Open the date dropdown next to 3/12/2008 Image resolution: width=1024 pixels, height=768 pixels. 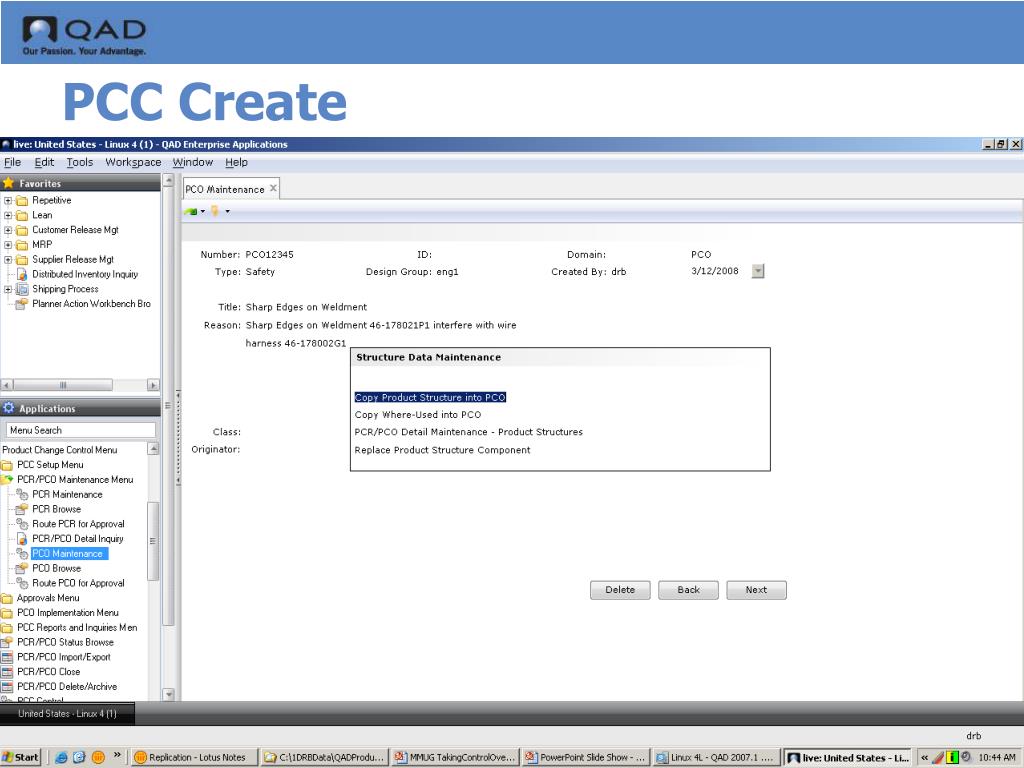coord(758,271)
